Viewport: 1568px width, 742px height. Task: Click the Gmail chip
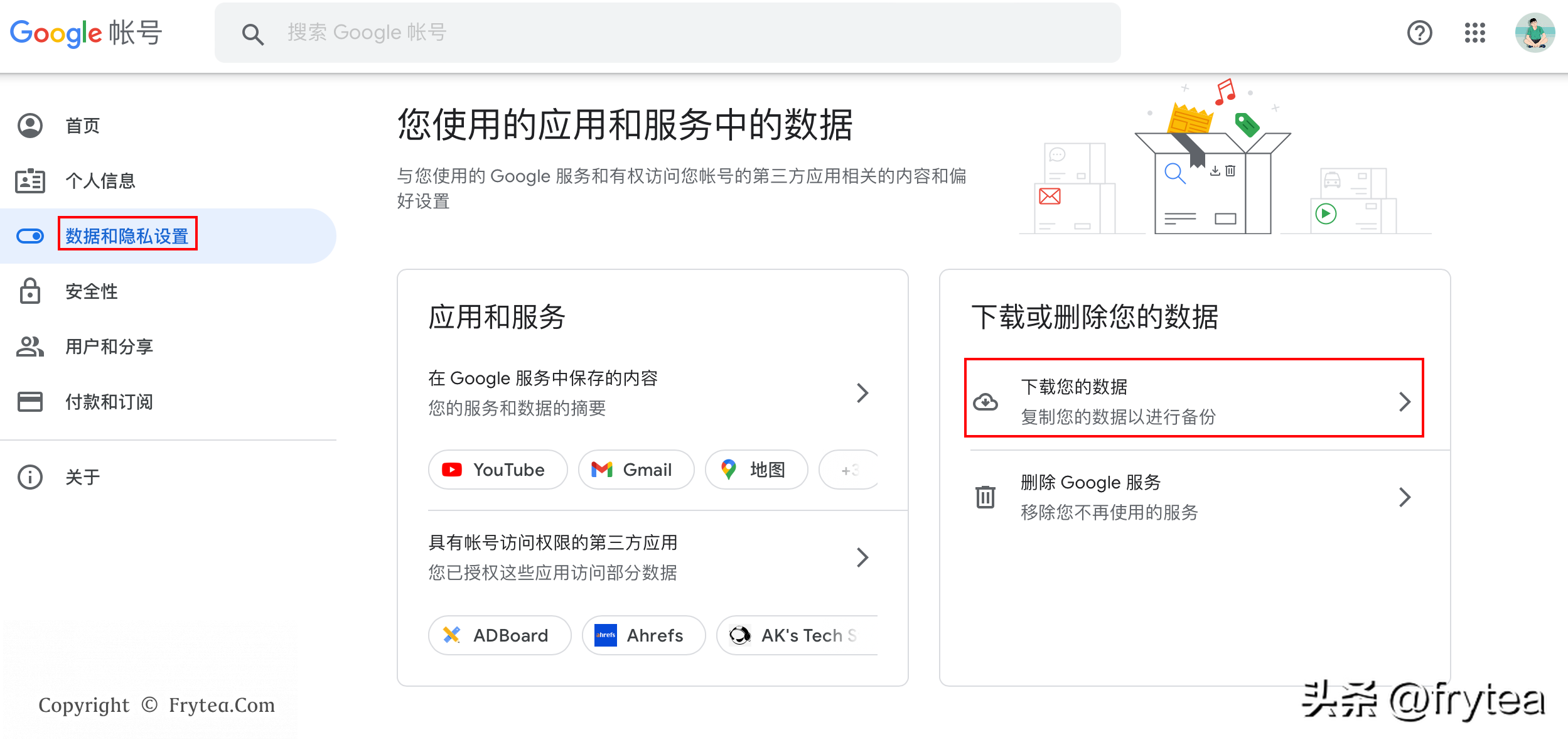636,470
